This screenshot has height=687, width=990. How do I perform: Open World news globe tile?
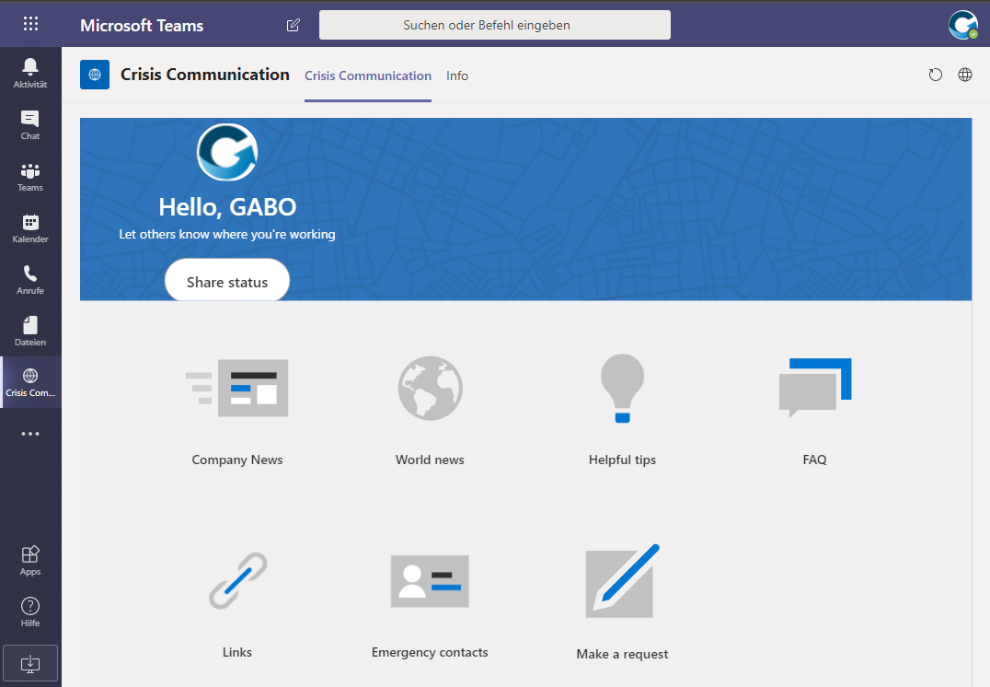(430, 388)
